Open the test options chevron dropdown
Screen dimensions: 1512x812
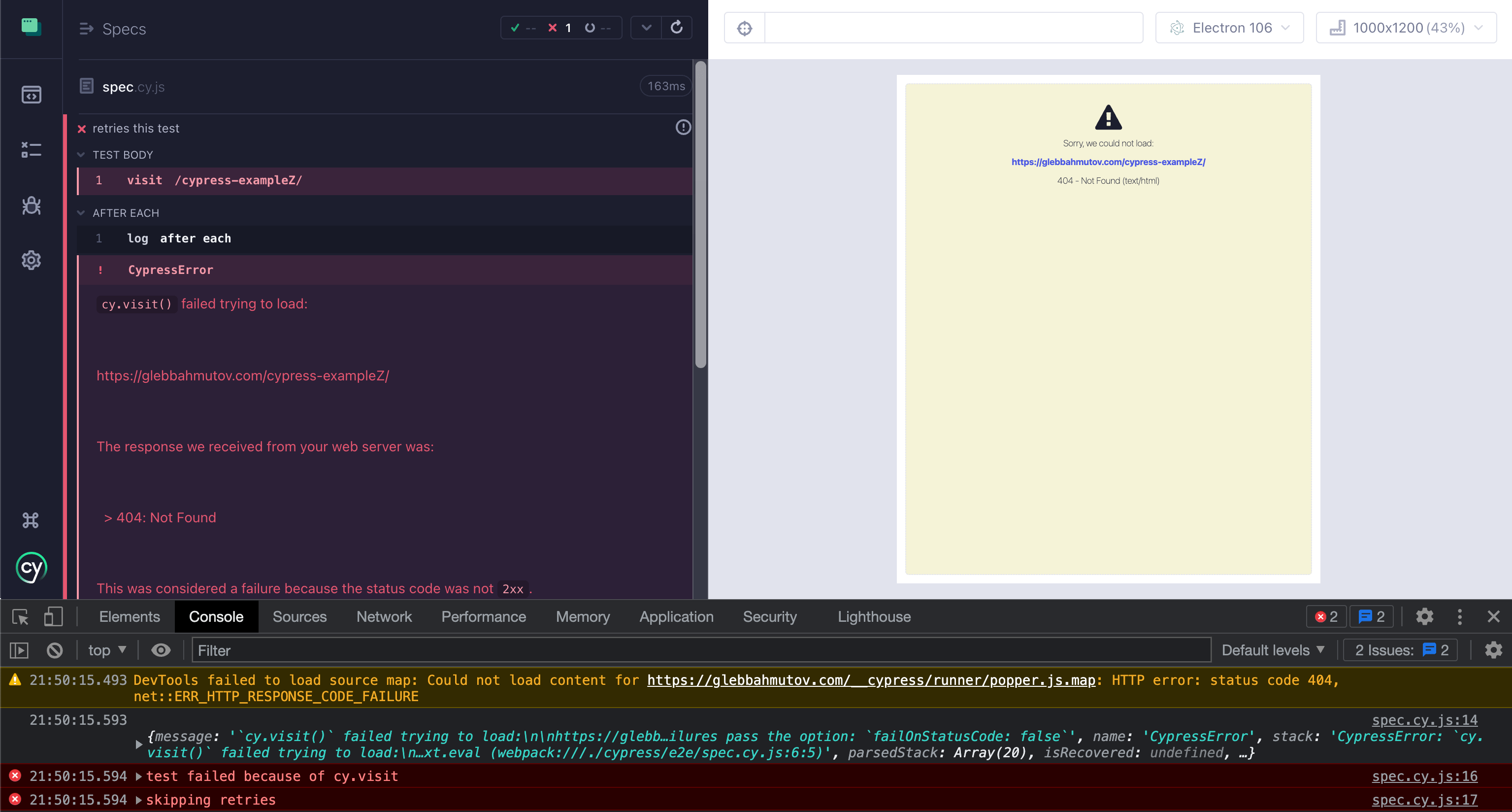(x=646, y=28)
